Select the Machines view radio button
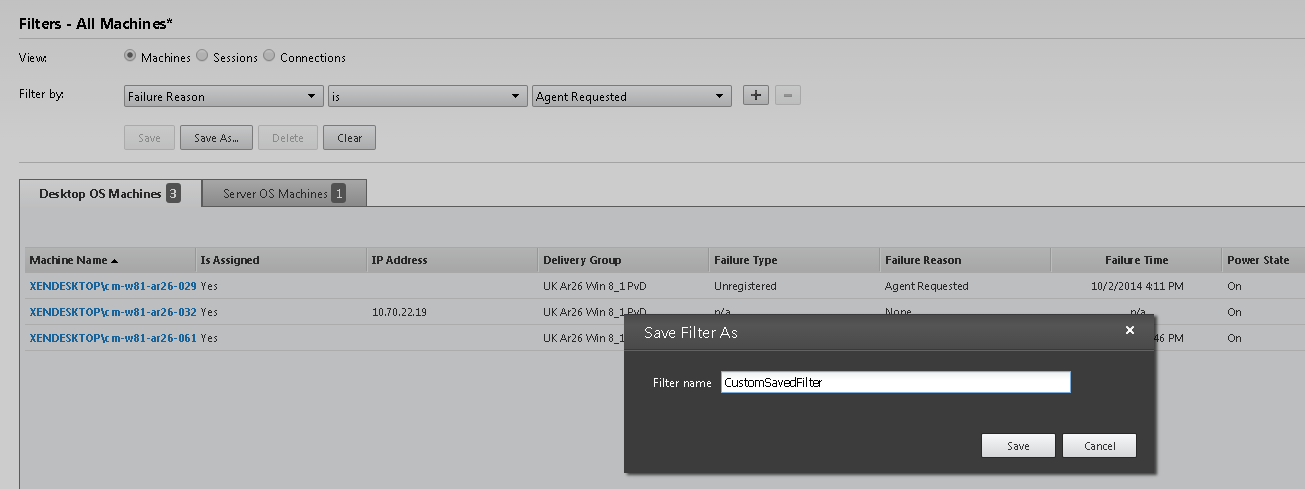The image size is (1305, 489). 130,57
